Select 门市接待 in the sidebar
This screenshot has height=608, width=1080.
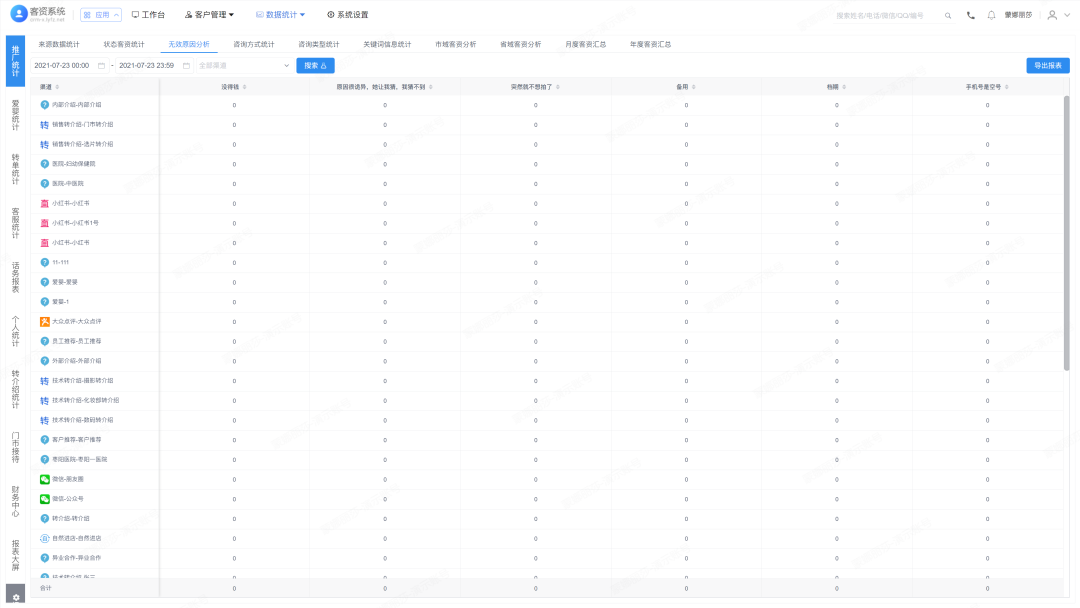click(x=15, y=448)
